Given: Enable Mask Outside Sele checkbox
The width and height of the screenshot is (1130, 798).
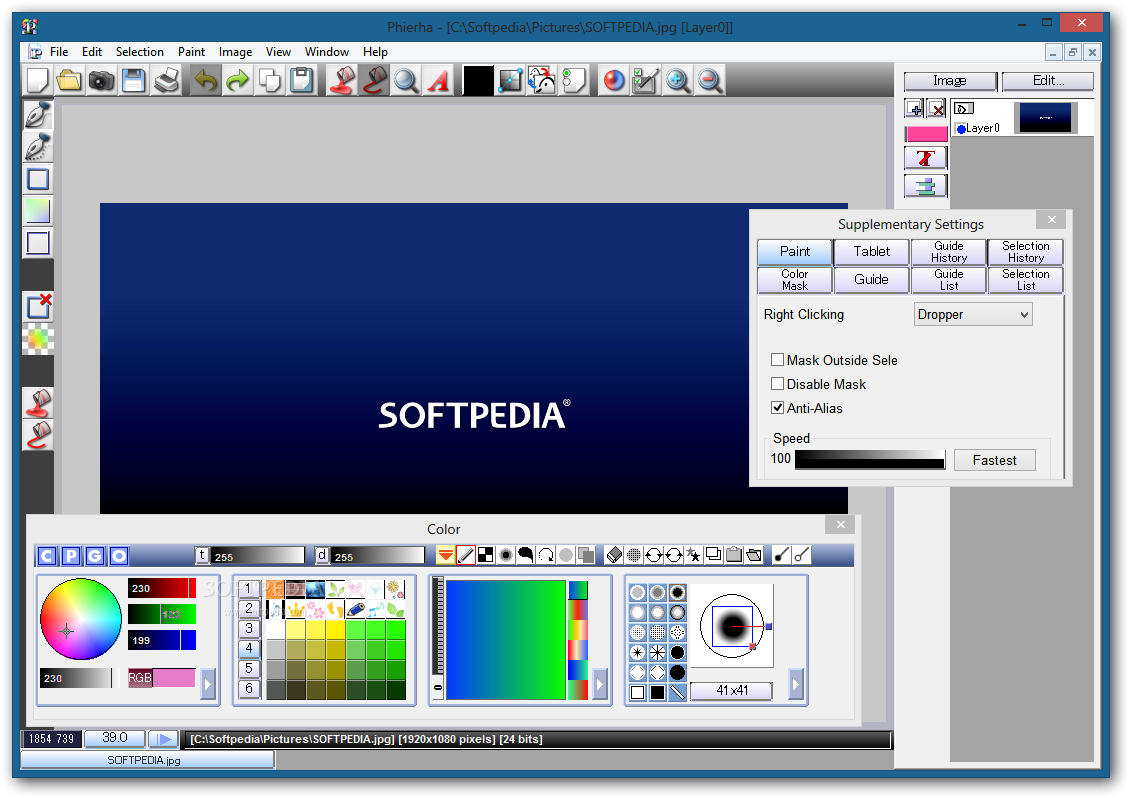Looking at the screenshot, I should pyautogui.click(x=777, y=360).
